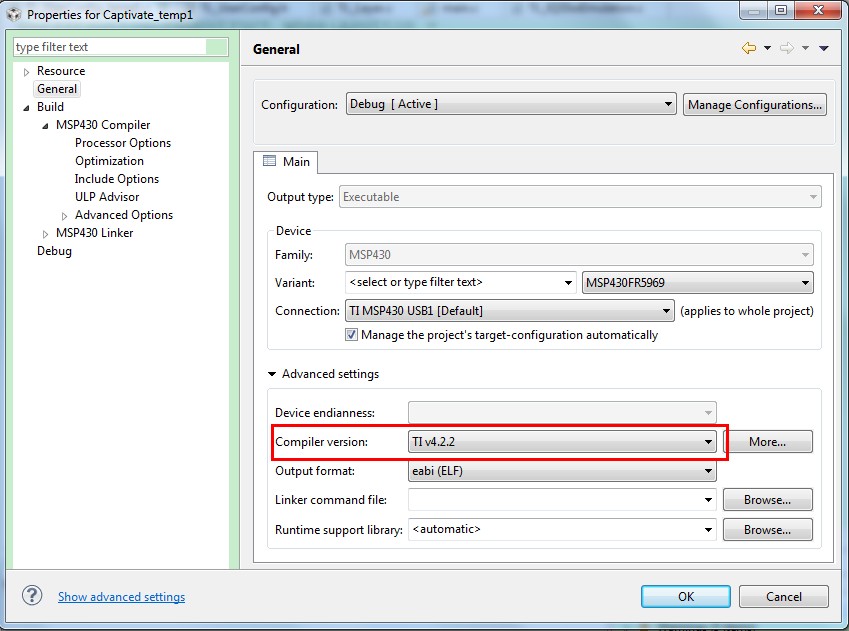Expand the MSP430 Linker tree node

[x=45, y=234]
